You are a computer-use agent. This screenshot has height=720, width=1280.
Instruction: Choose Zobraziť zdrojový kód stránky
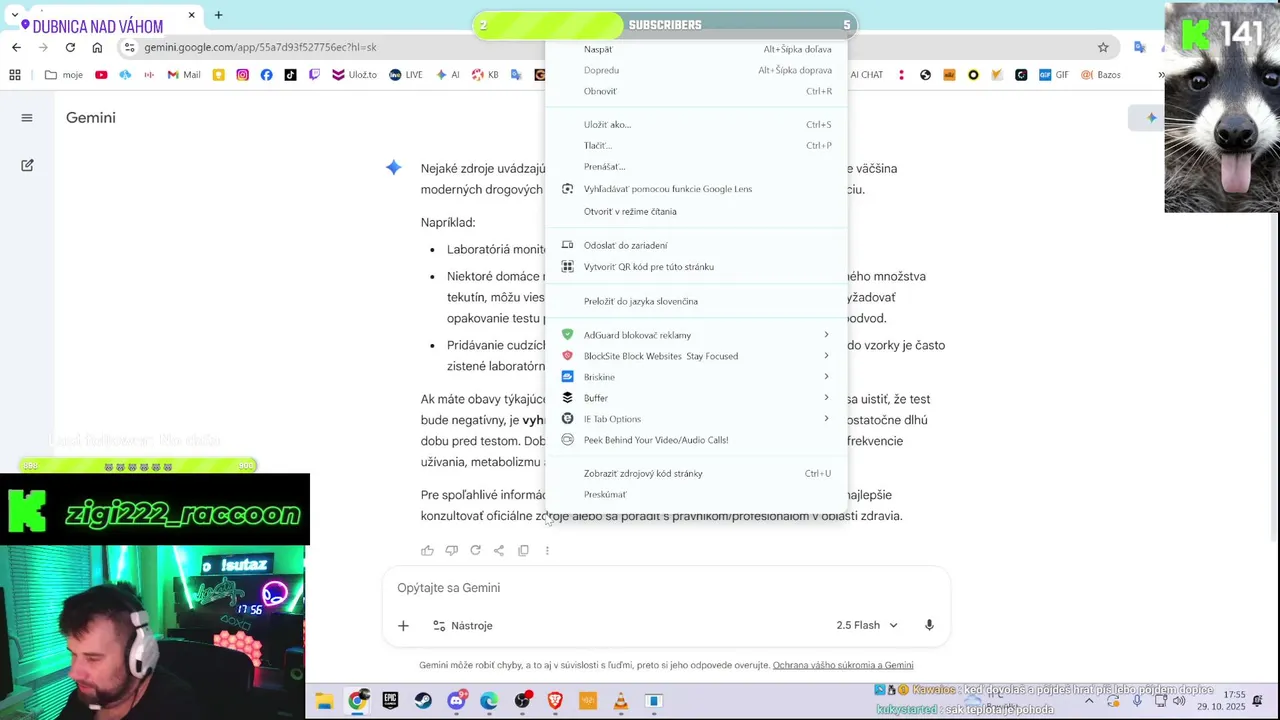697,474
